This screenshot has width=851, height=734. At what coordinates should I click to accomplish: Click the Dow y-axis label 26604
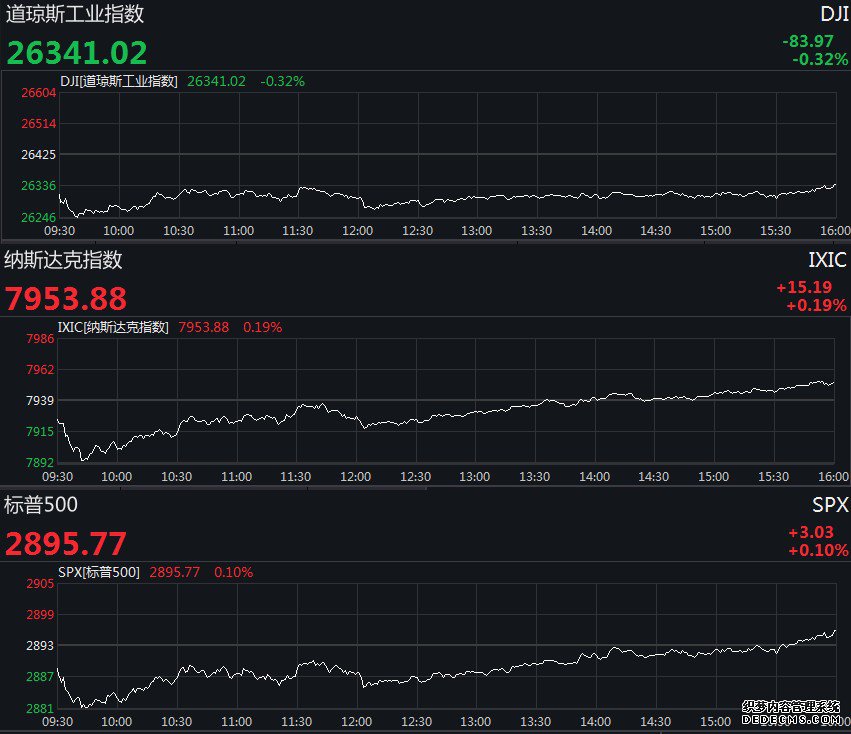(x=39, y=93)
